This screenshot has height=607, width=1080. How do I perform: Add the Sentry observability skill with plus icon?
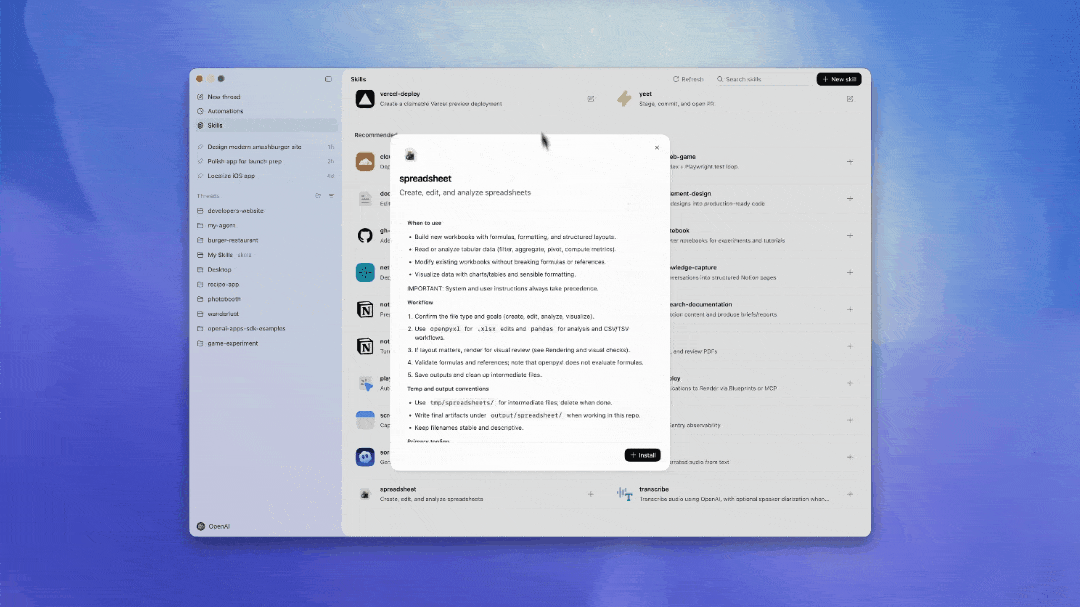[x=850, y=420]
